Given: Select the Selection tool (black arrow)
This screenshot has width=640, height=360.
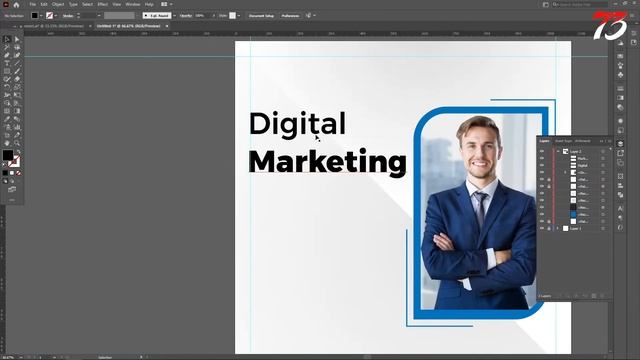Looking at the screenshot, I should 7,40.
